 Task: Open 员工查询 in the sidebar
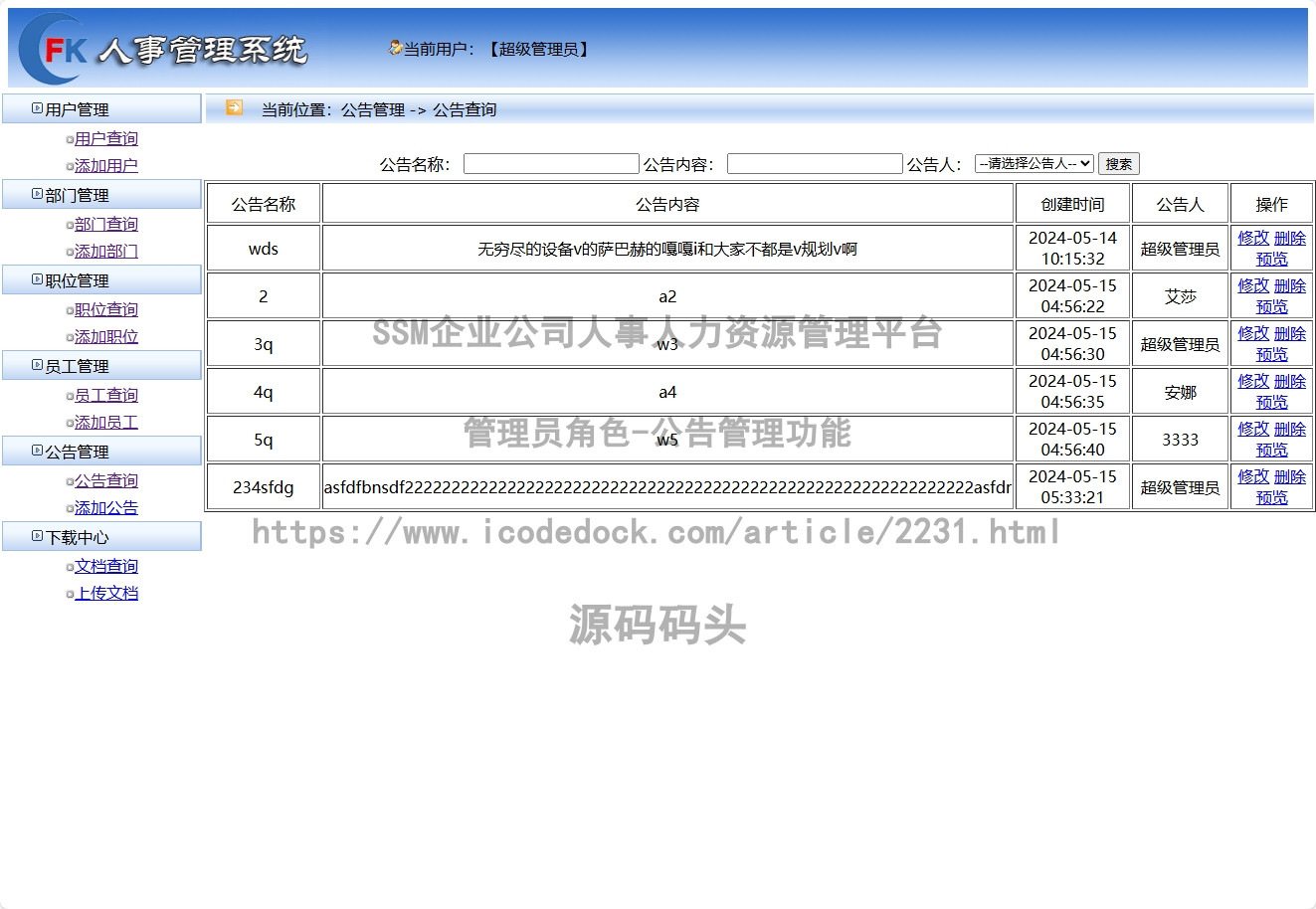coord(106,395)
